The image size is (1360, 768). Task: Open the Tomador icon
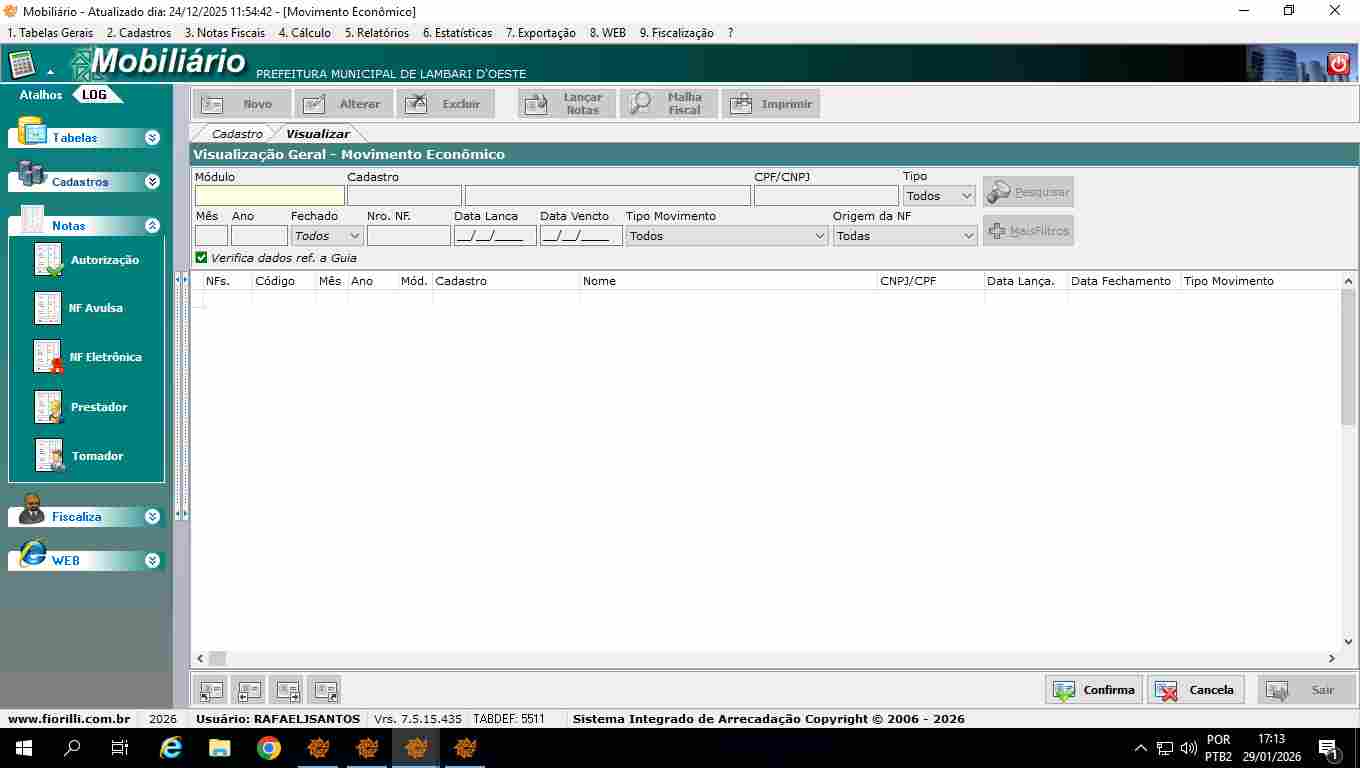[49, 456]
